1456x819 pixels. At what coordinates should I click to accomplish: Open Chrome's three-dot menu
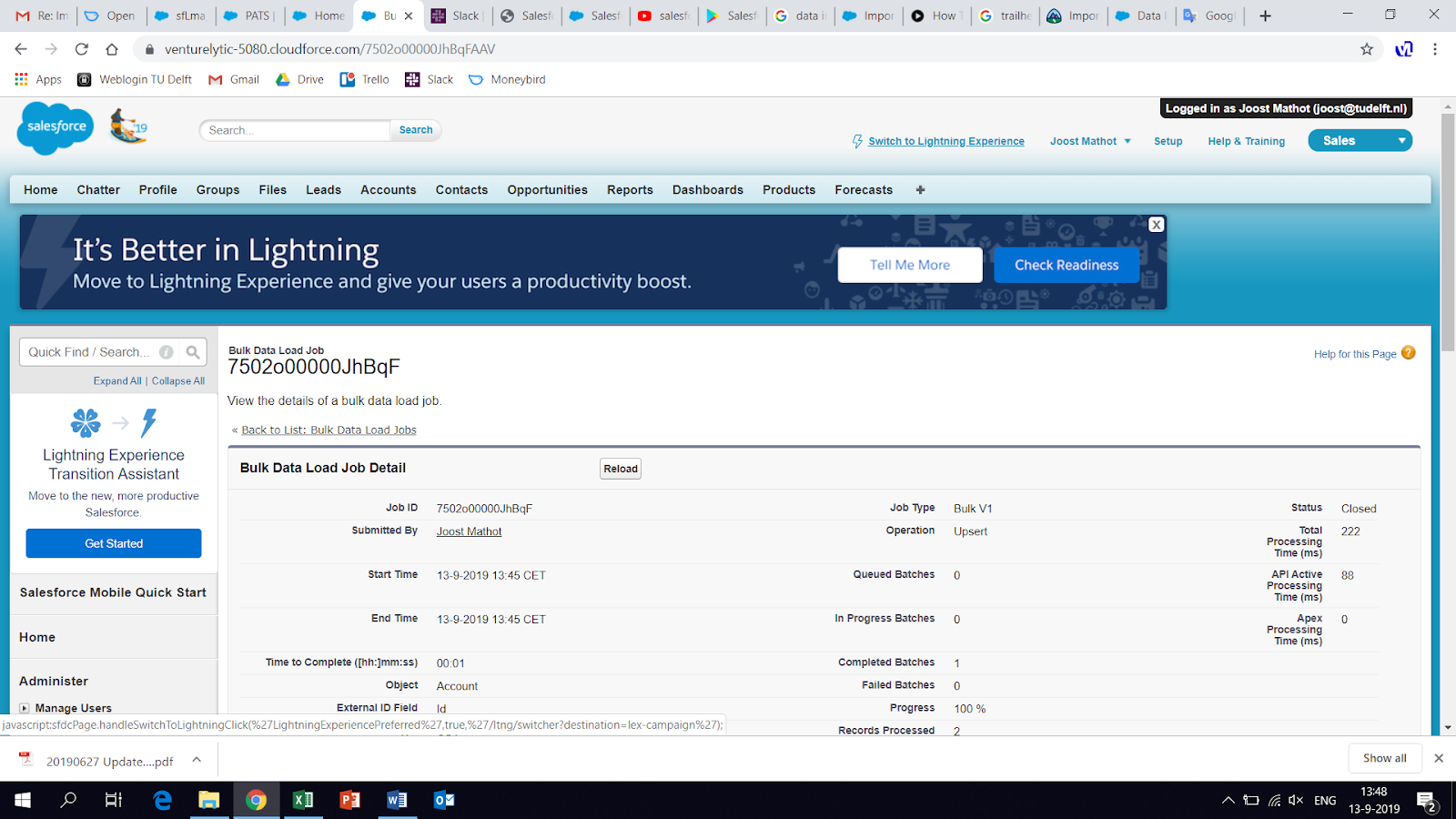pyautogui.click(x=1435, y=49)
